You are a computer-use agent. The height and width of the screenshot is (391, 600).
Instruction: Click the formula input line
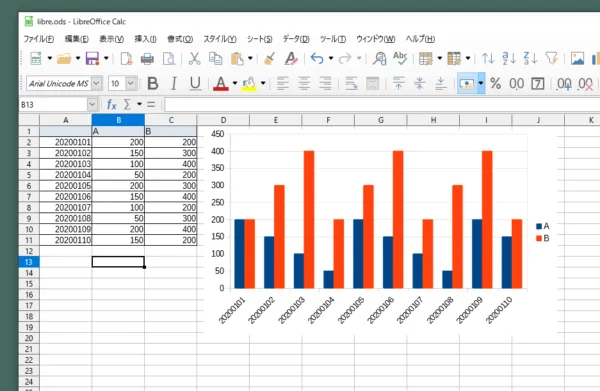382,104
